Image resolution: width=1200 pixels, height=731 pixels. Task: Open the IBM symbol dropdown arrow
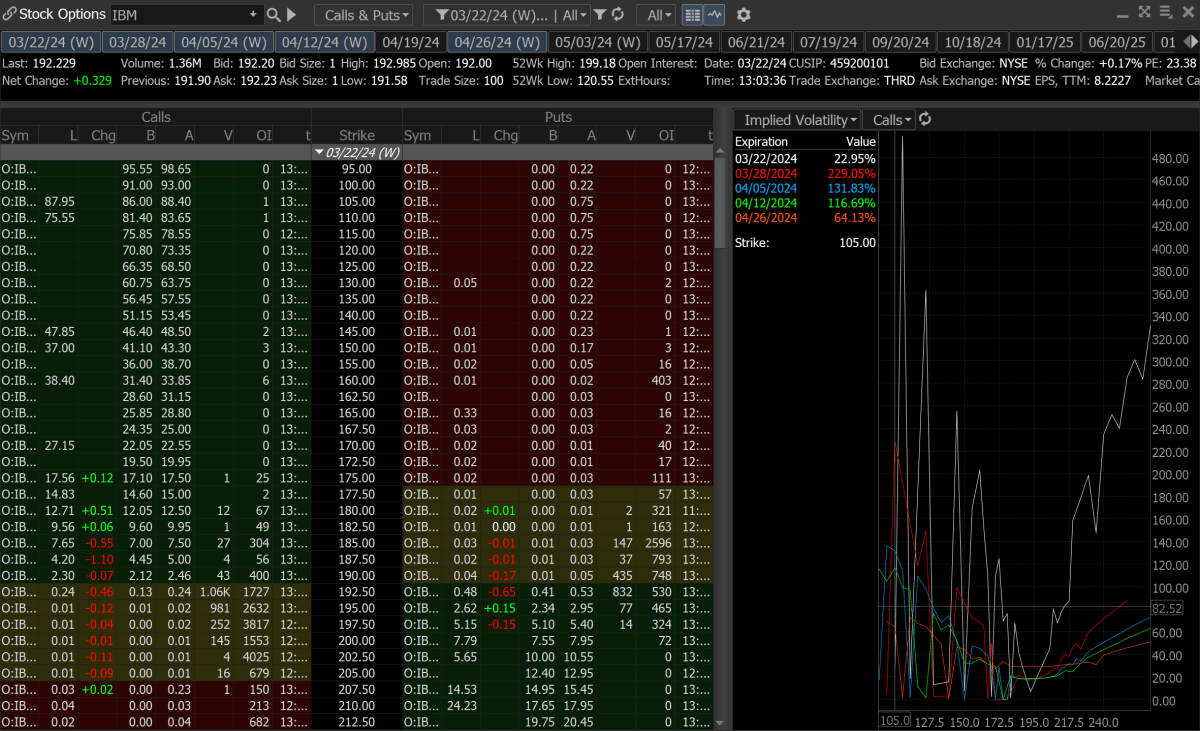point(252,15)
